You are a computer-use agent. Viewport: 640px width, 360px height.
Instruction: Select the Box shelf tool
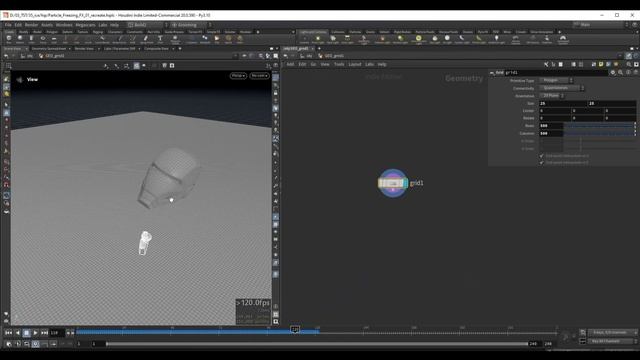(9, 39)
